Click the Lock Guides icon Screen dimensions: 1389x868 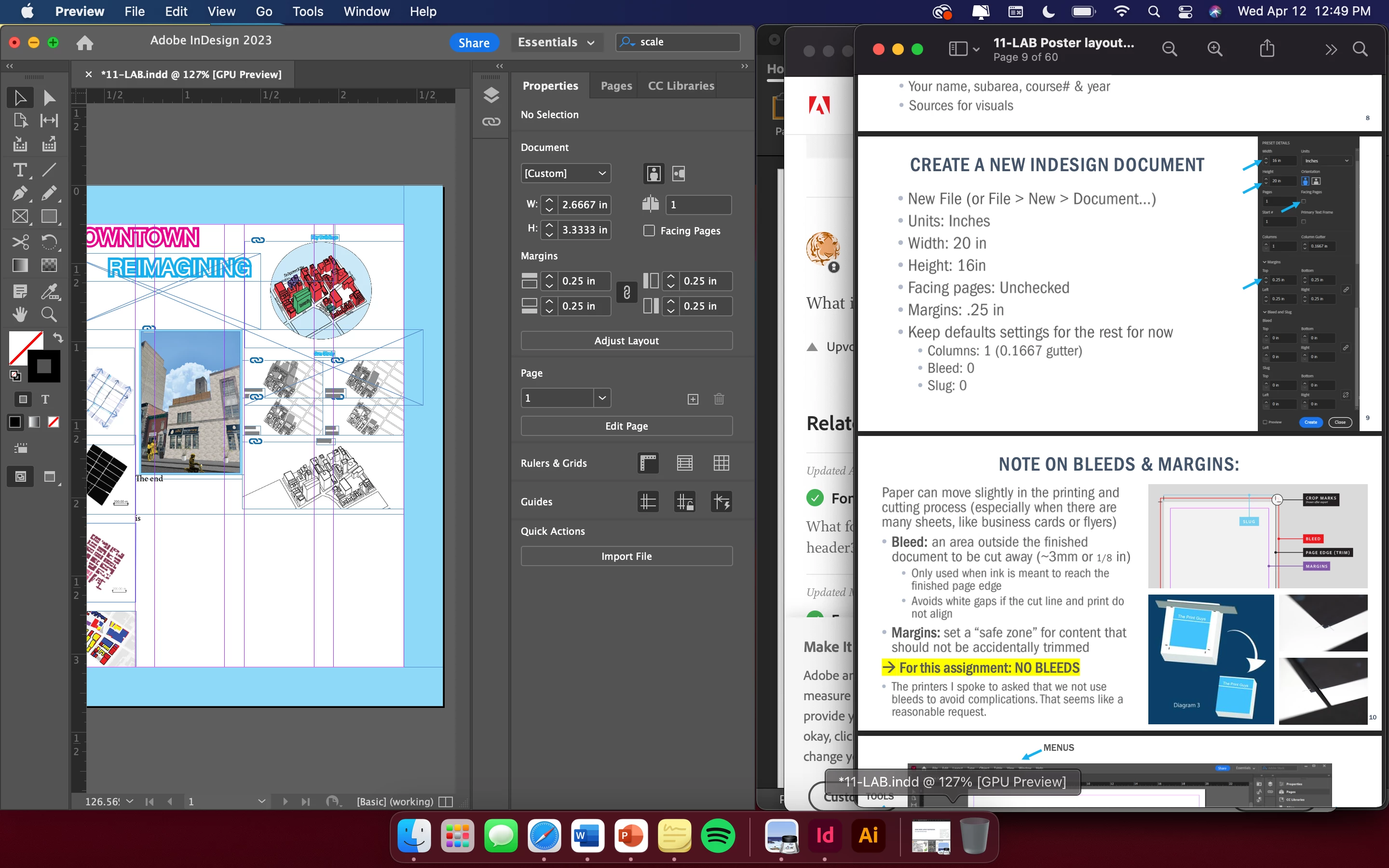(x=685, y=502)
